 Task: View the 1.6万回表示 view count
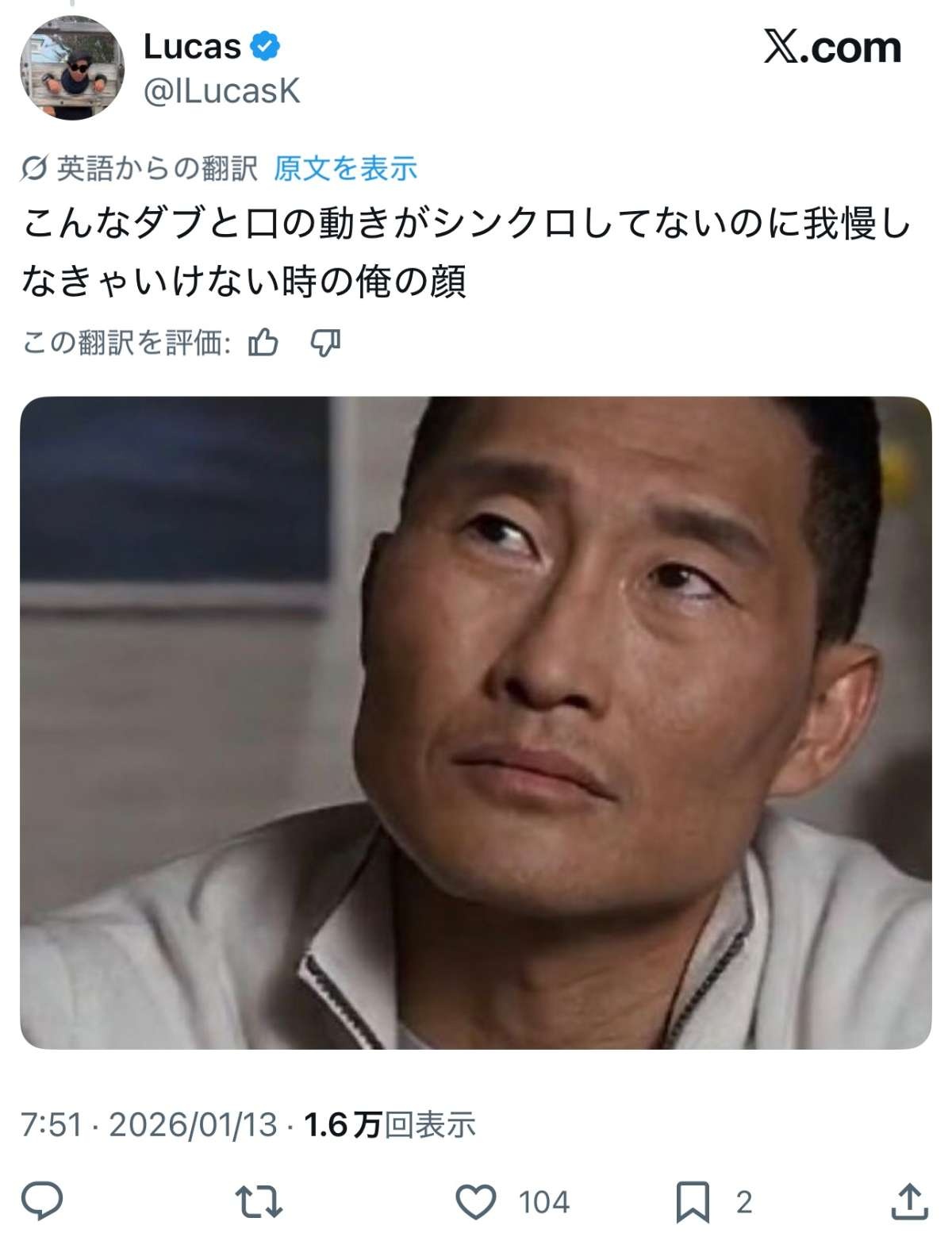pyautogui.click(x=390, y=1124)
